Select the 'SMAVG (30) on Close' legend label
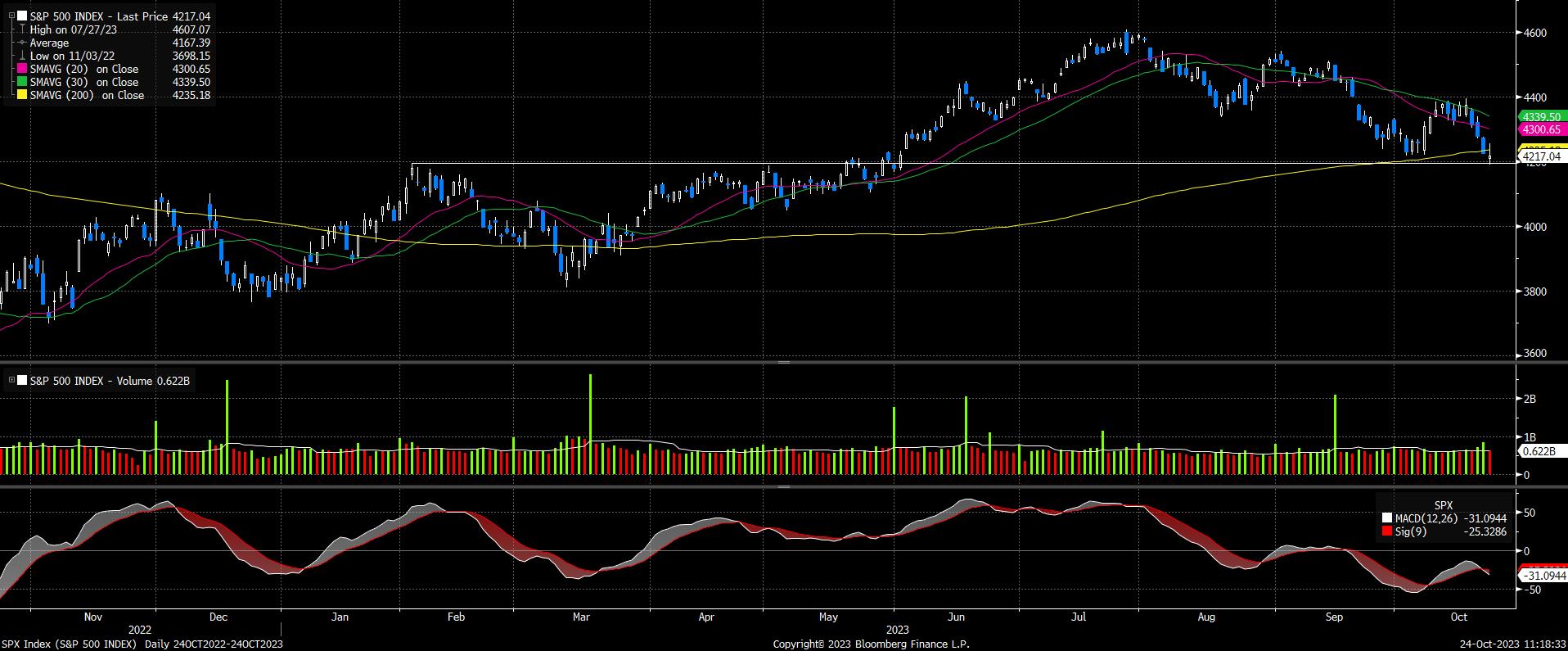Screen dimensions: 1568x651 coord(84,82)
